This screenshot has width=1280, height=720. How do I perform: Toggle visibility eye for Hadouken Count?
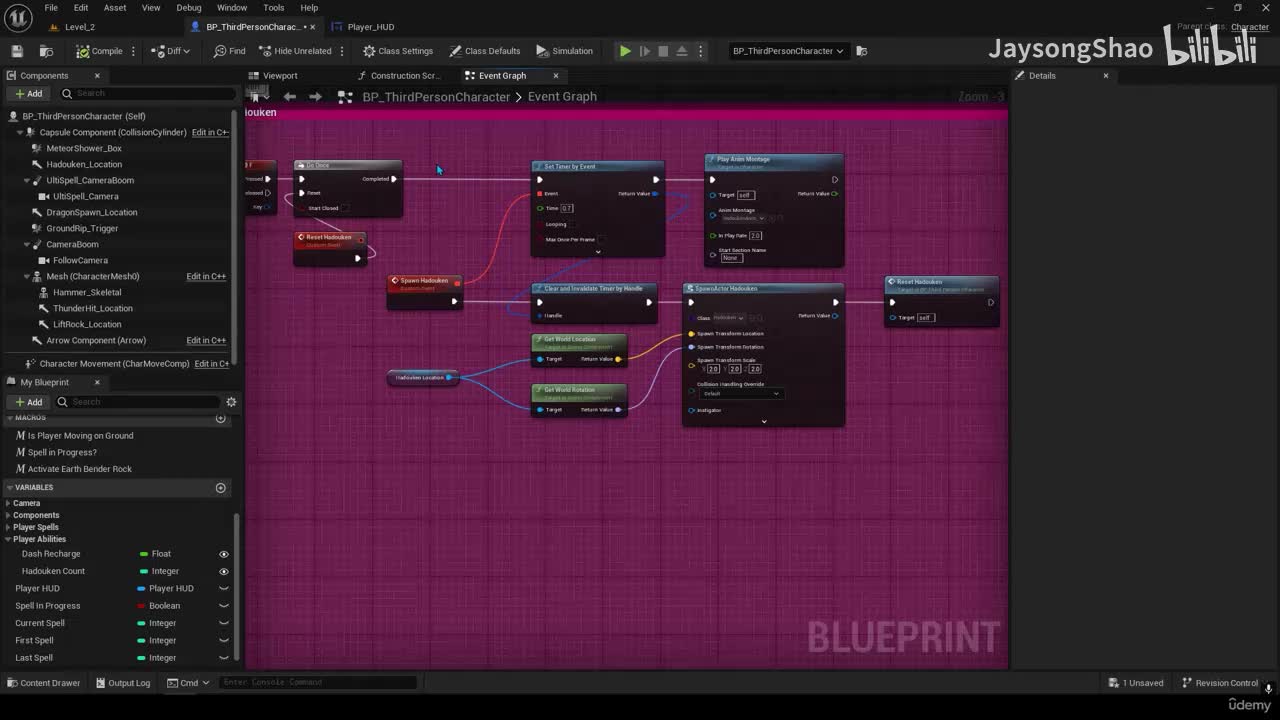point(224,571)
